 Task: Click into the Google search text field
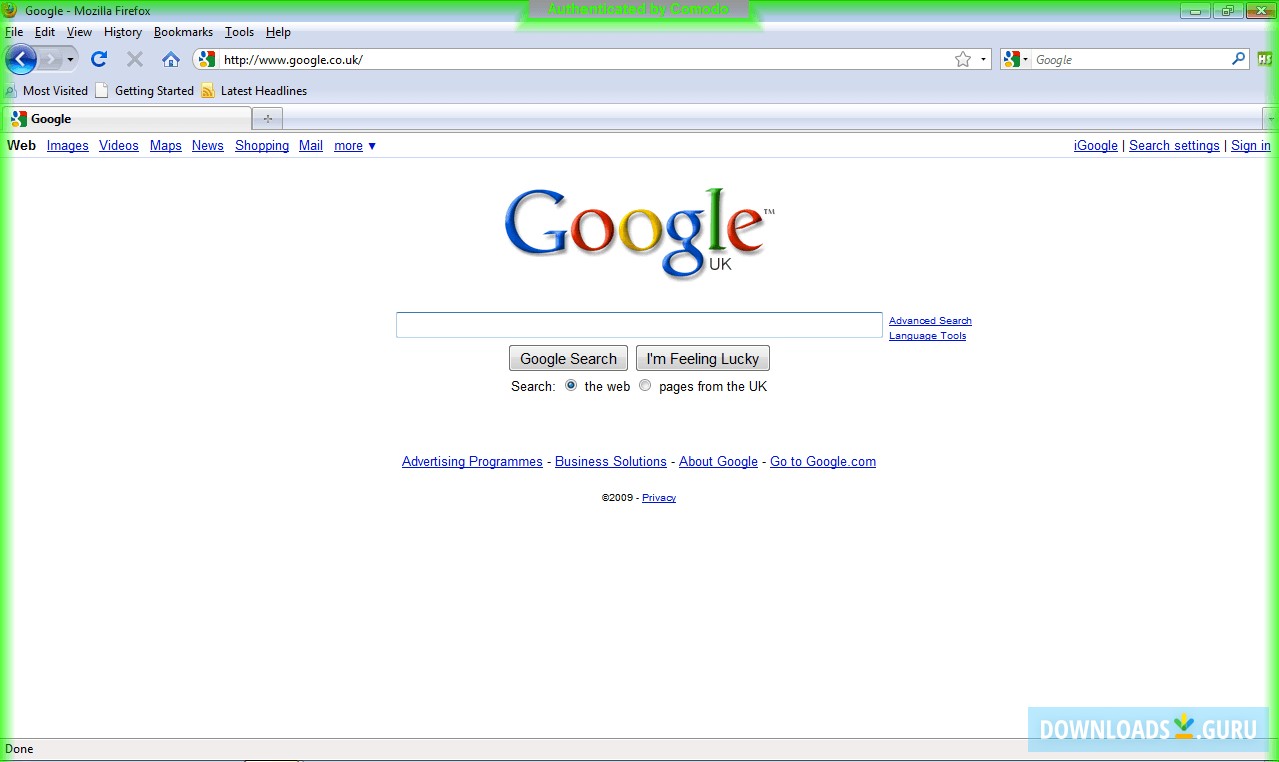tap(639, 325)
